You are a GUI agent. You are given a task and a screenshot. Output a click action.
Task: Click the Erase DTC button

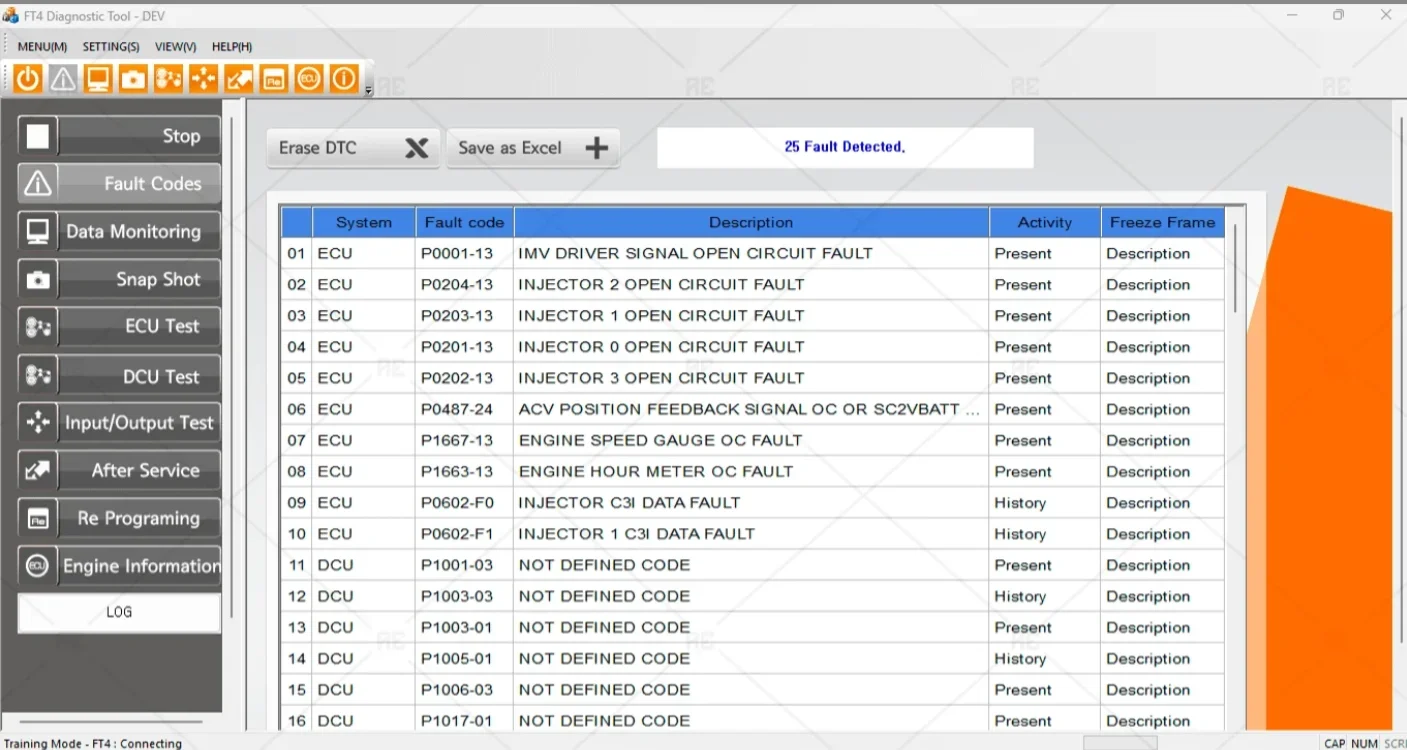click(x=353, y=148)
